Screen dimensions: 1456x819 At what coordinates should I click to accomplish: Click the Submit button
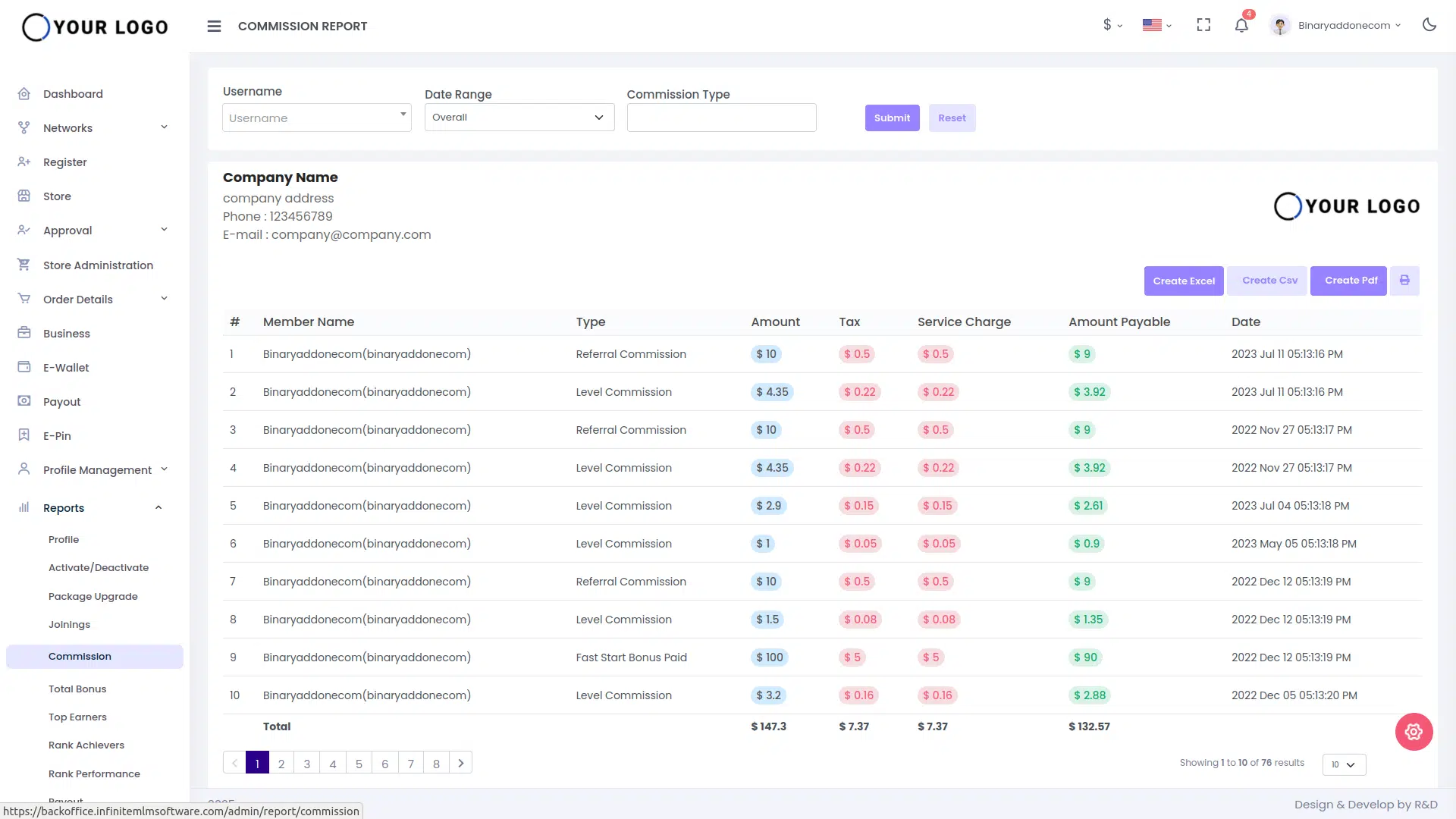click(x=892, y=118)
